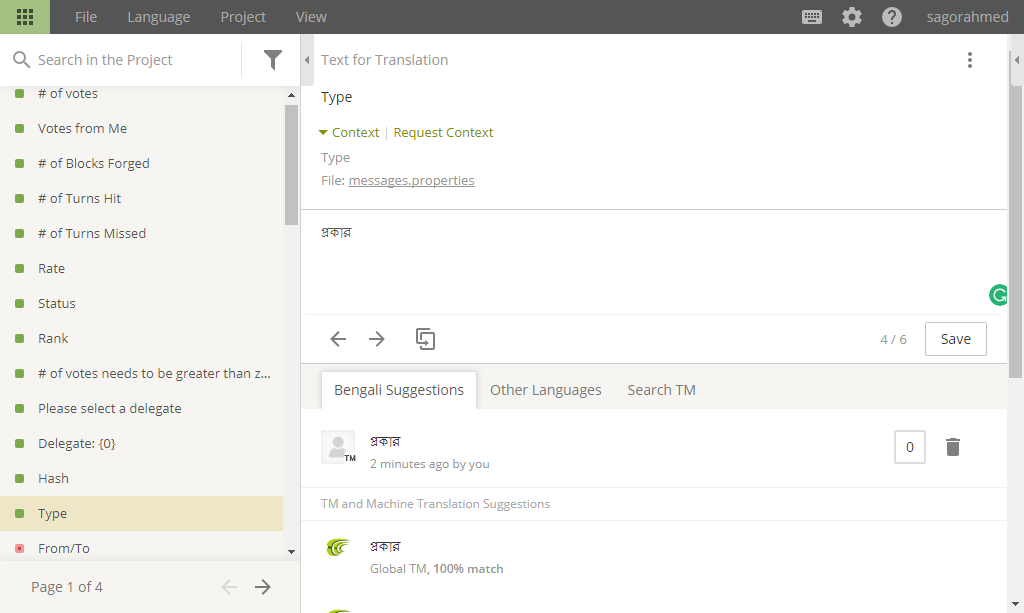This screenshot has height=613, width=1024.
Task: Open the settings gear icon
Action: click(x=852, y=17)
